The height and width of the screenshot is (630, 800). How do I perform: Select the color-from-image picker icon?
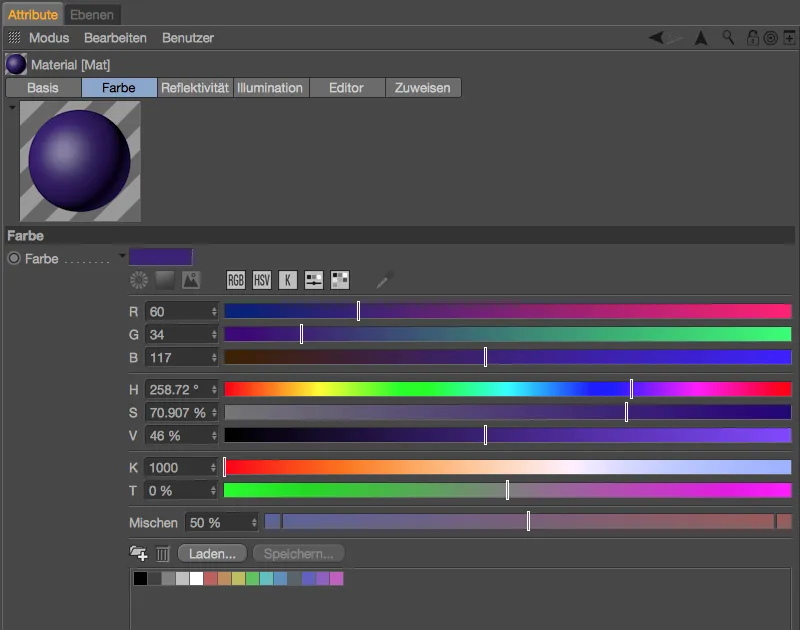click(x=191, y=280)
